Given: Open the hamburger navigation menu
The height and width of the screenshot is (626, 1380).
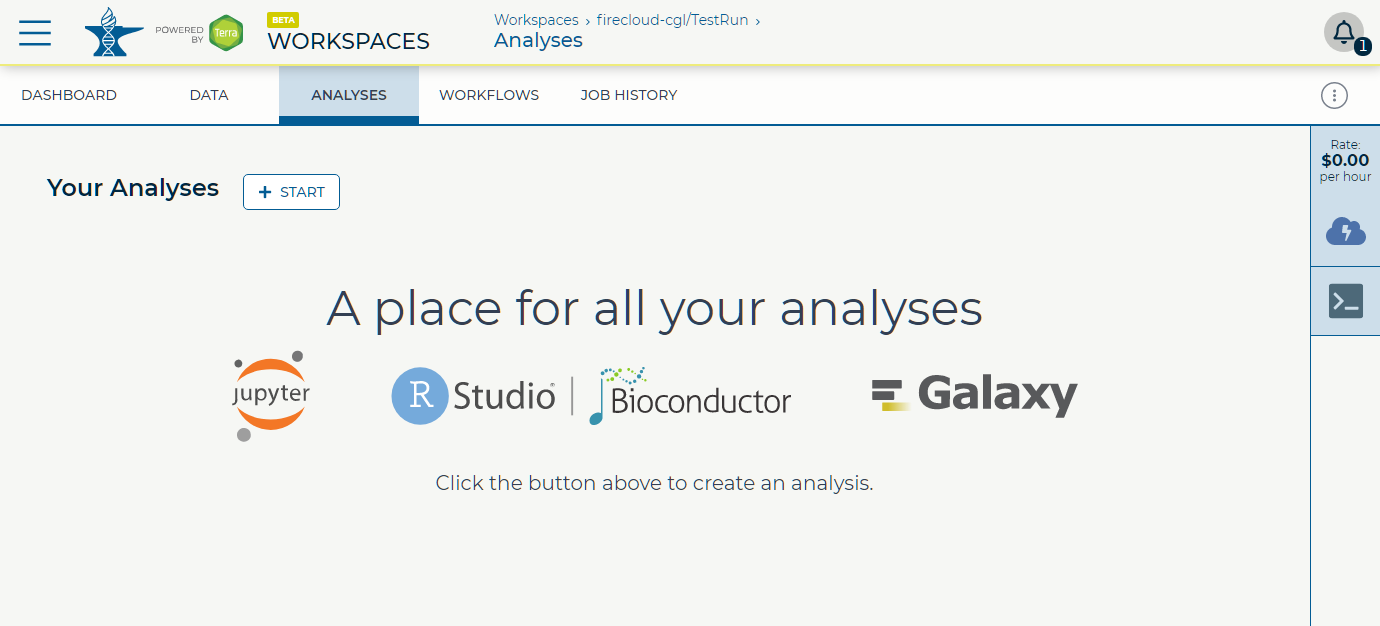Looking at the screenshot, I should tap(35, 32).
